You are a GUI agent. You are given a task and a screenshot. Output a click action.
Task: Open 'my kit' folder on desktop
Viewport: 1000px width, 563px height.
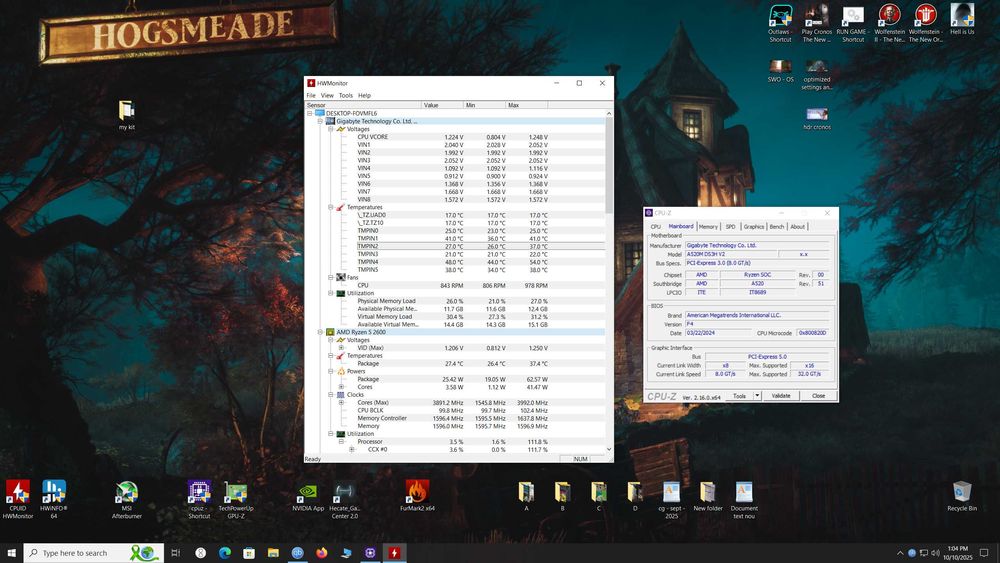(127, 111)
